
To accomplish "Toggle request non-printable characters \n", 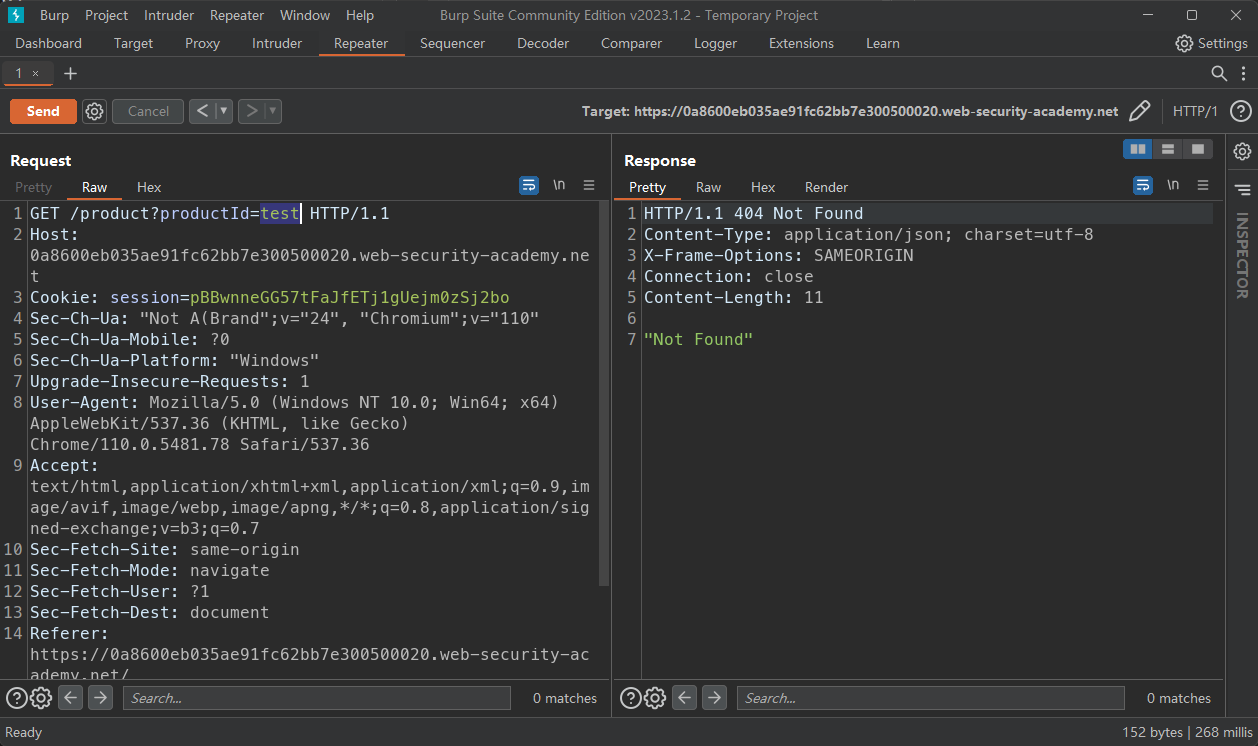I will point(559,185).
